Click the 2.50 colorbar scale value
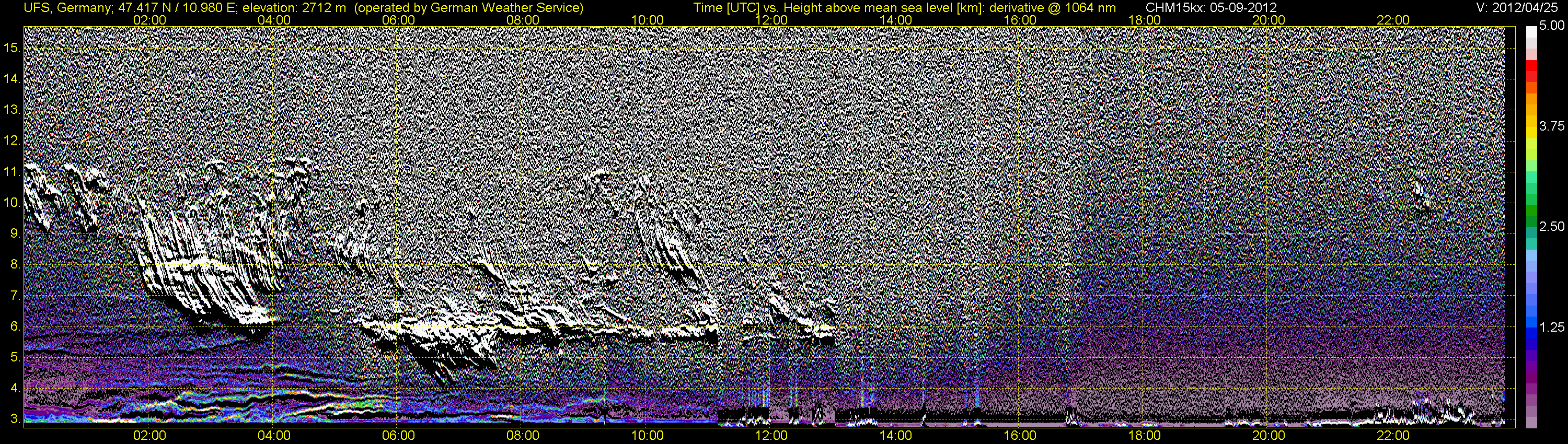 [x=1552, y=226]
